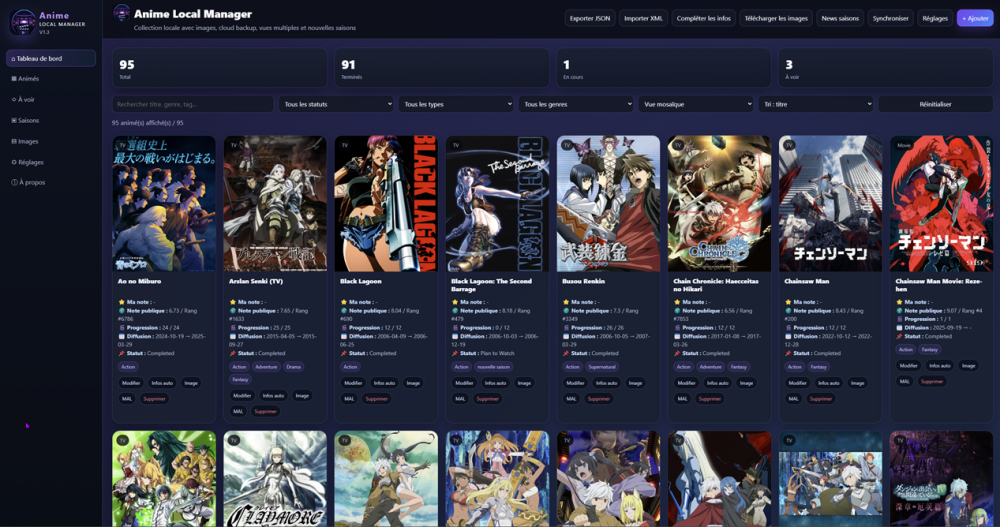This screenshot has height=527, width=1000.
Task: Open Réglages from the sidebar
Action: (x=51, y=162)
